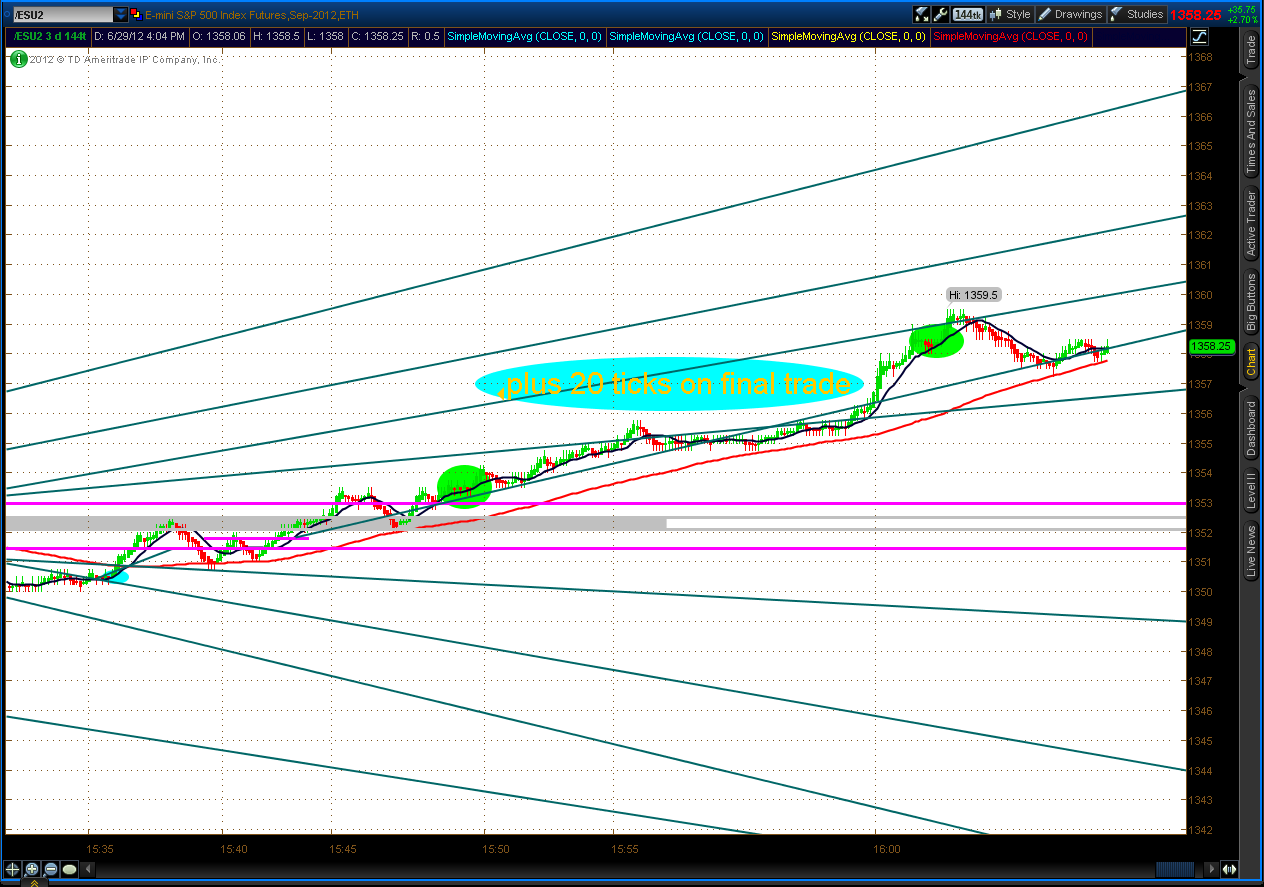Click the pencil icon beside Drawings
The width and height of the screenshot is (1264, 887).
point(1044,14)
